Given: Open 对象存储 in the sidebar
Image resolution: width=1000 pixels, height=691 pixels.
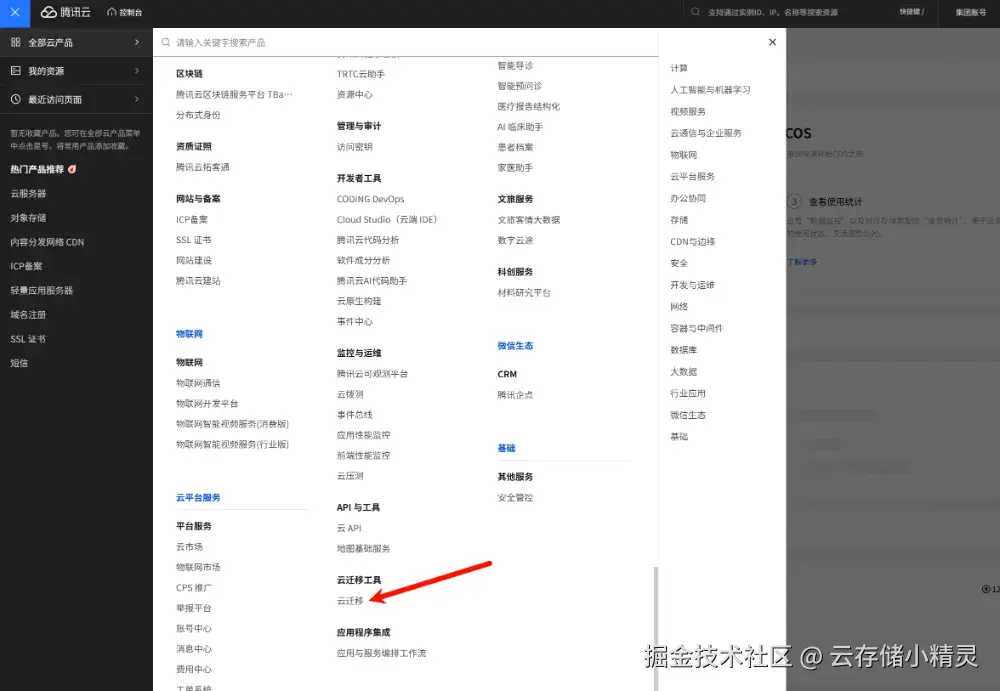Looking at the screenshot, I should tap(28, 218).
